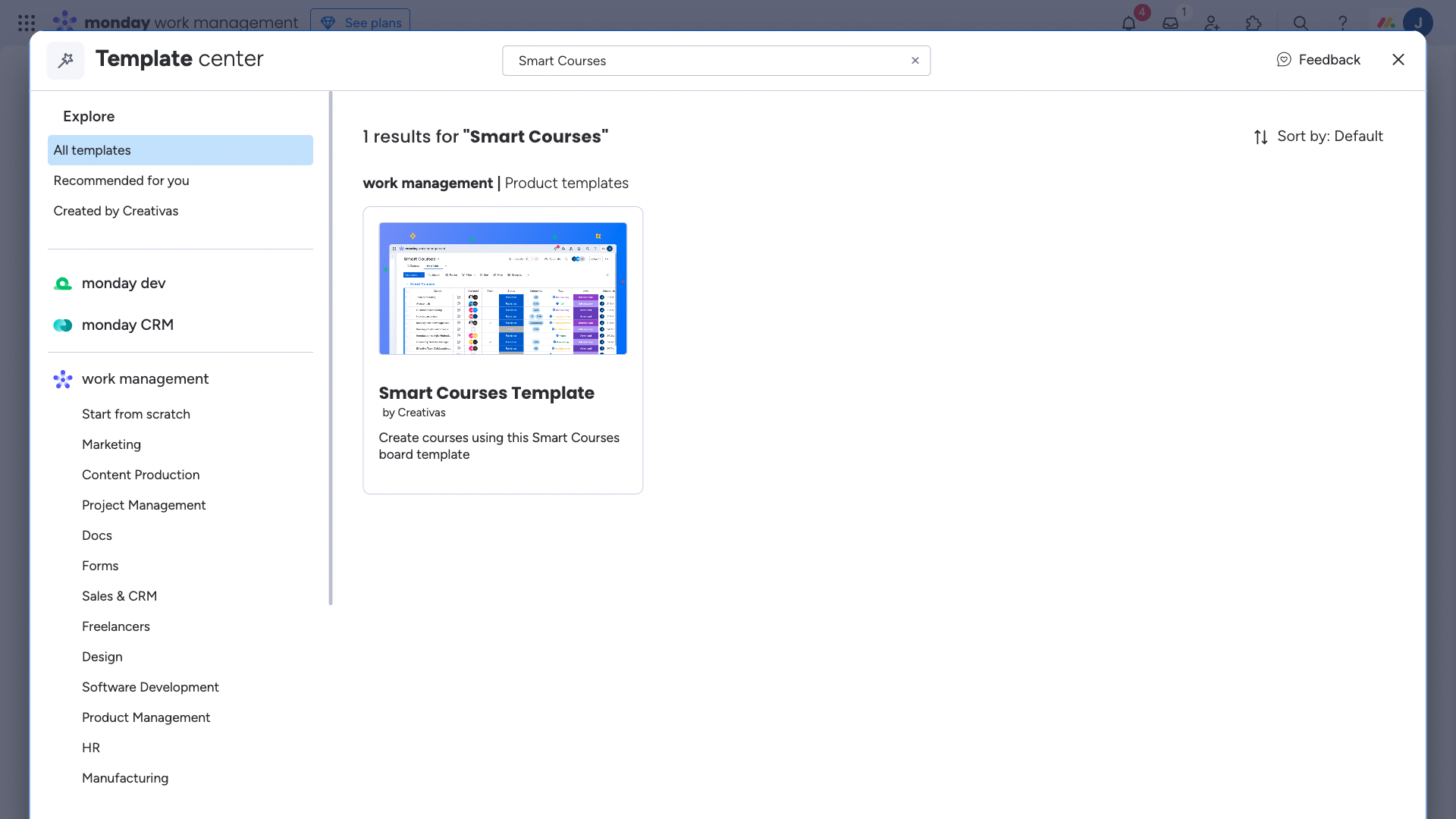Open the apps grid switcher icon

(x=27, y=23)
